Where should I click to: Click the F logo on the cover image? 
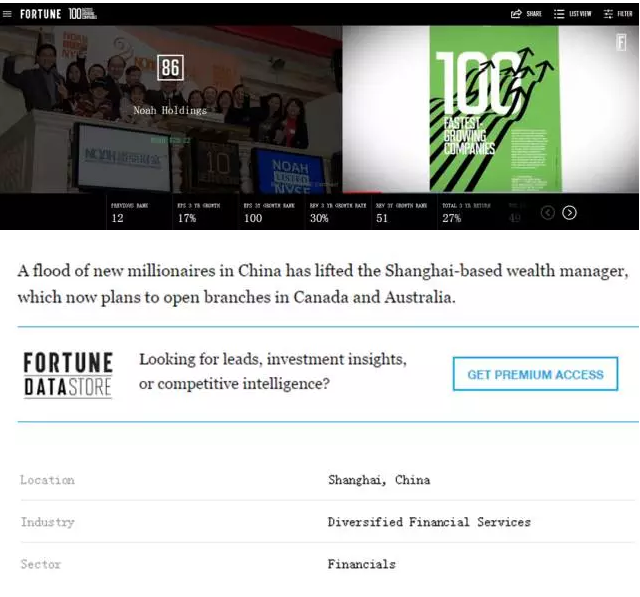621,42
